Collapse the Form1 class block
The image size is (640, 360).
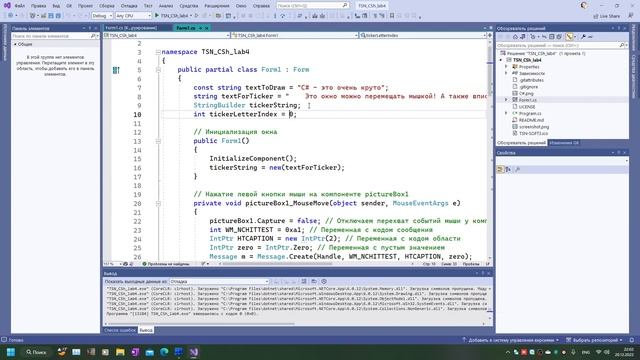(x=158, y=70)
